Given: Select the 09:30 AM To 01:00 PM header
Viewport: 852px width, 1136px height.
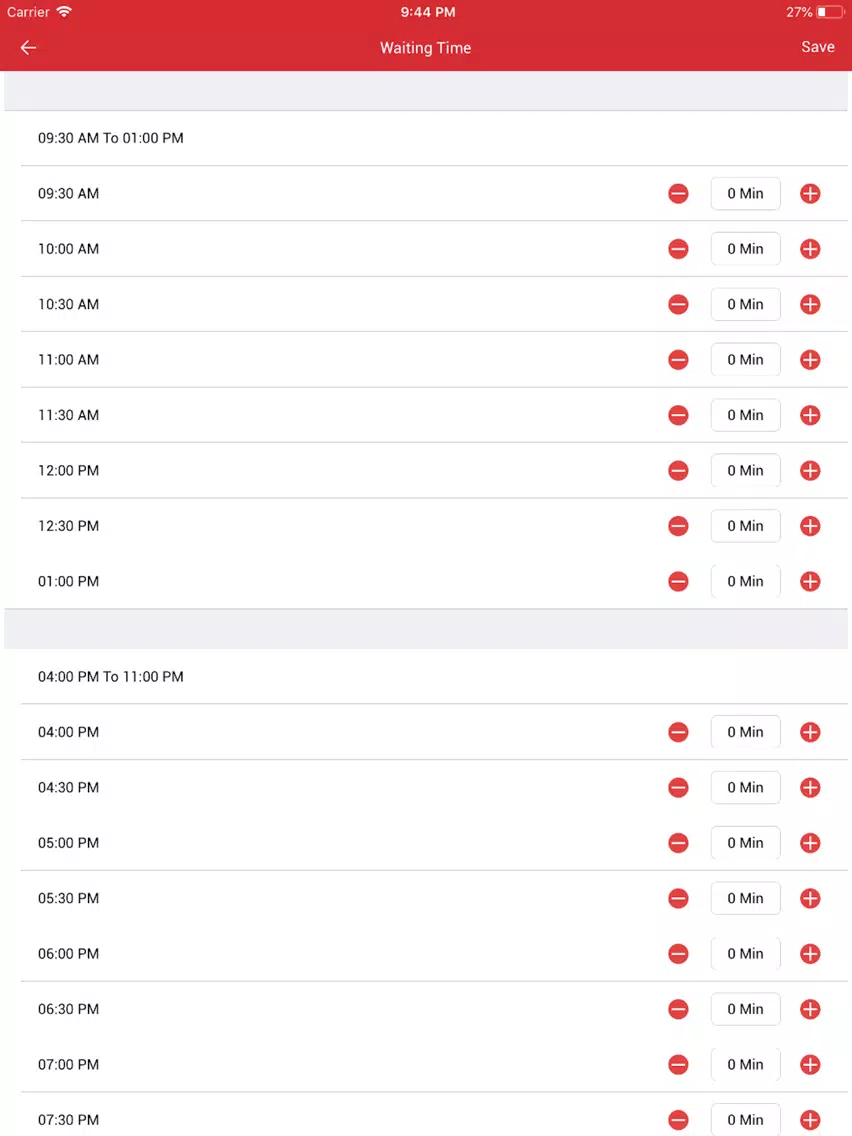Looking at the screenshot, I should point(111,138).
